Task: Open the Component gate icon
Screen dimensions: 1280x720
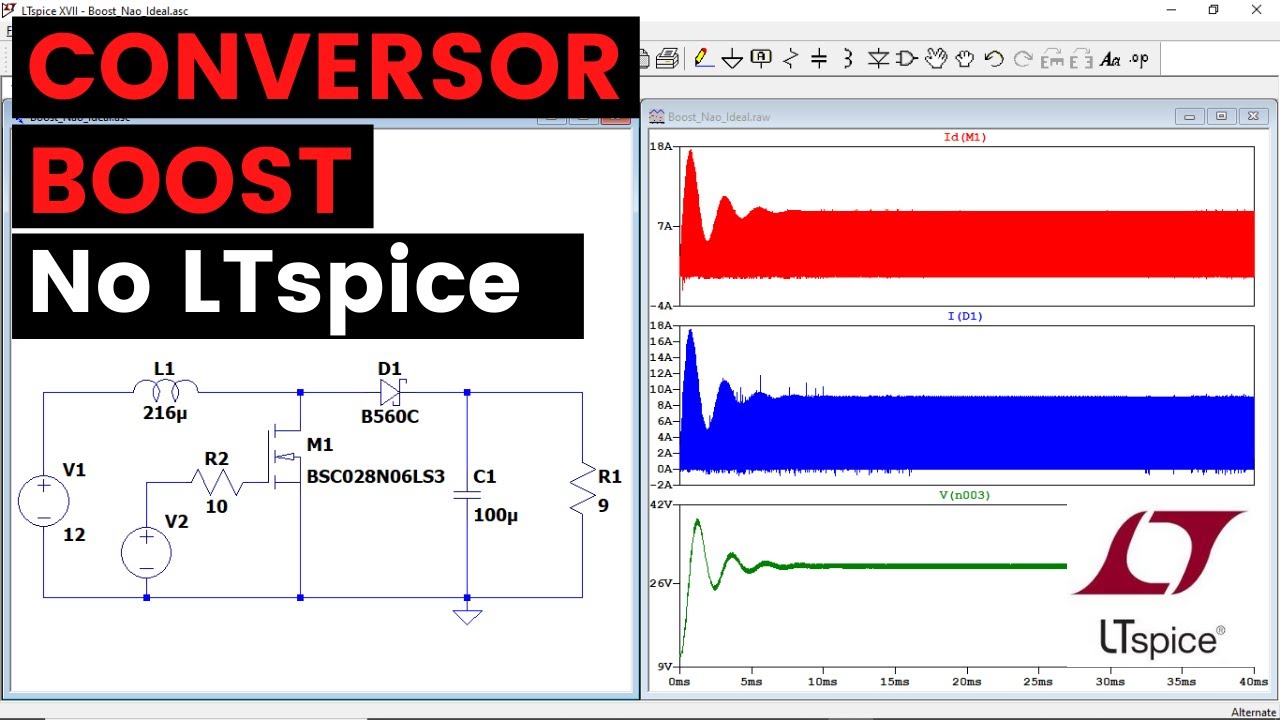Action: click(x=906, y=59)
